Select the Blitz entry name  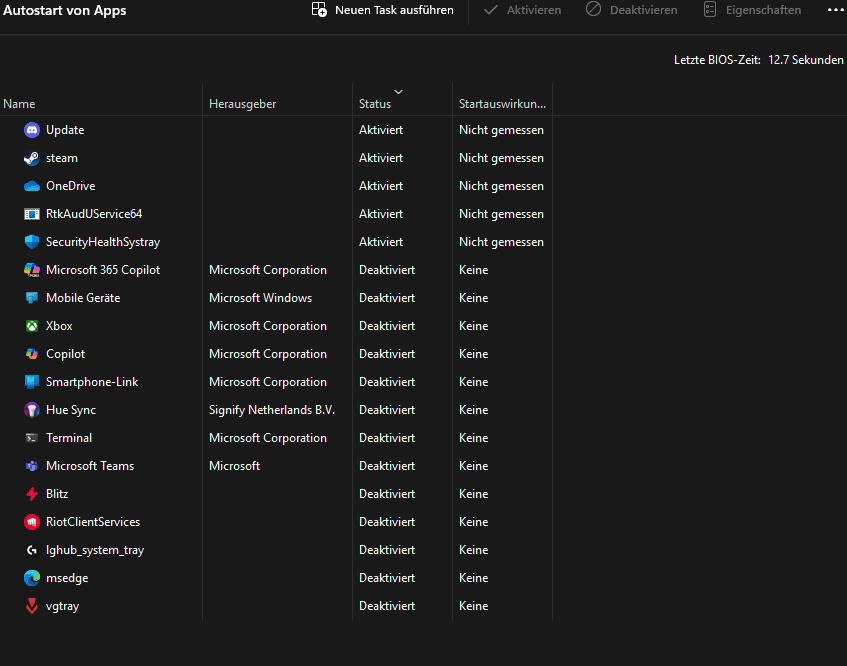pyautogui.click(x=57, y=494)
